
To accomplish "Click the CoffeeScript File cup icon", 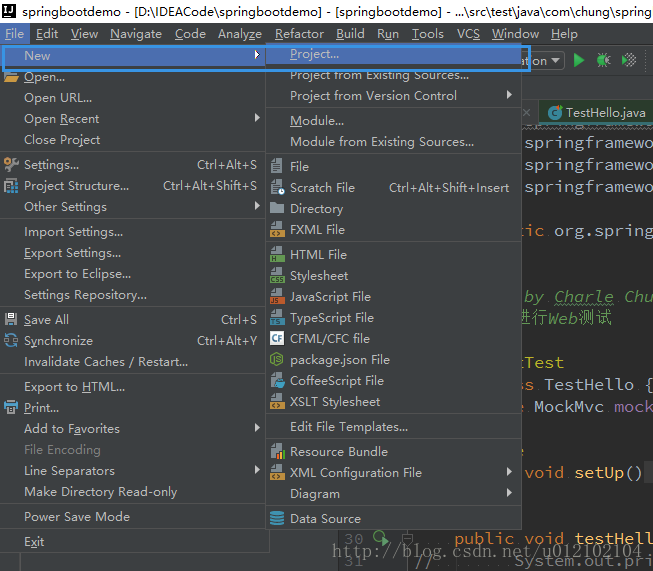I will (x=277, y=381).
